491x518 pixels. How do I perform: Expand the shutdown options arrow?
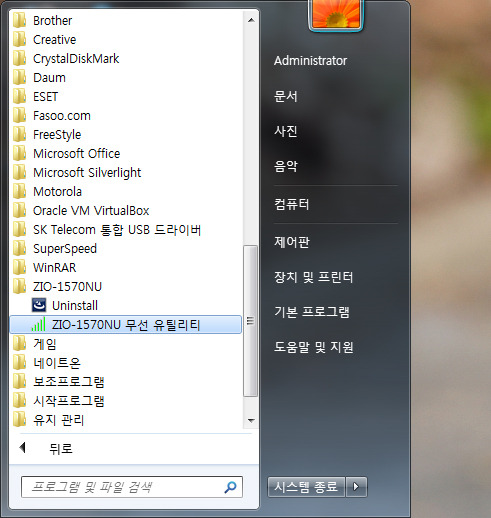[356, 487]
